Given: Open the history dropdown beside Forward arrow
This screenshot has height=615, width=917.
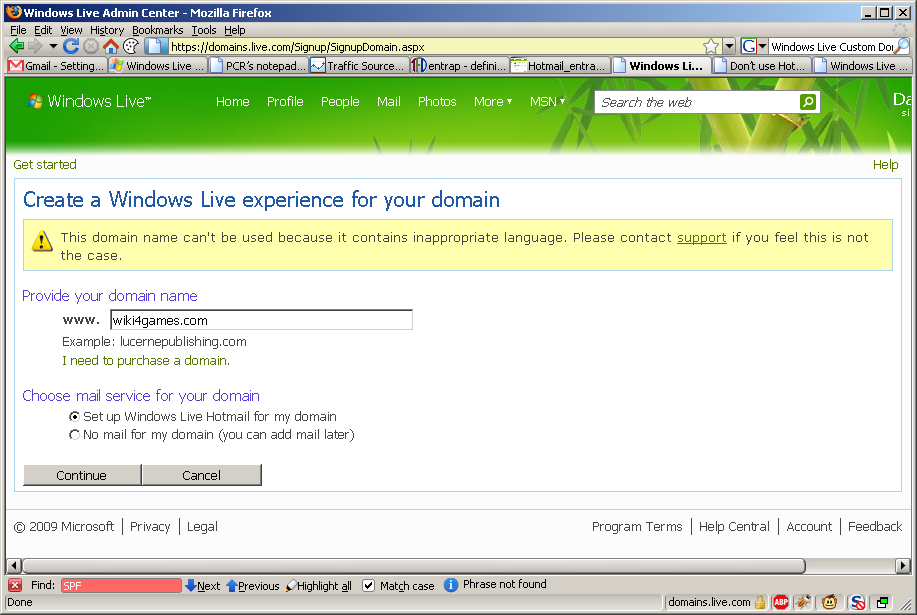Looking at the screenshot, I should (x=53, y=46).
